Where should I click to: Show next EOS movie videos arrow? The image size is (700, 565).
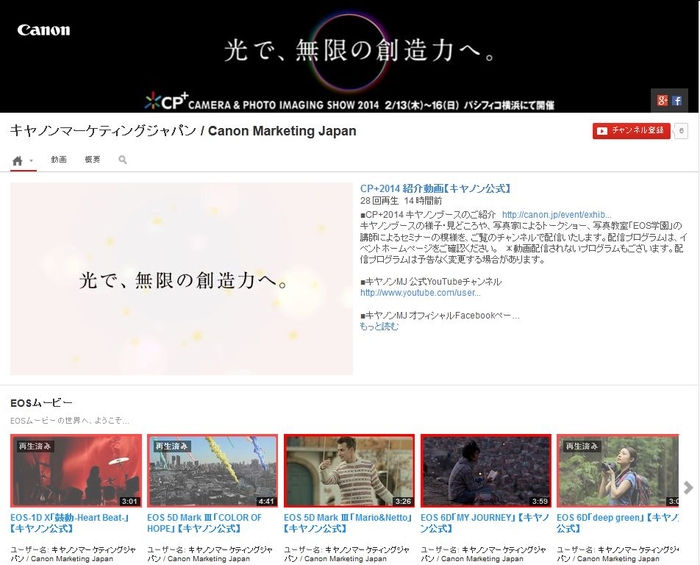[x=688, y=487]
